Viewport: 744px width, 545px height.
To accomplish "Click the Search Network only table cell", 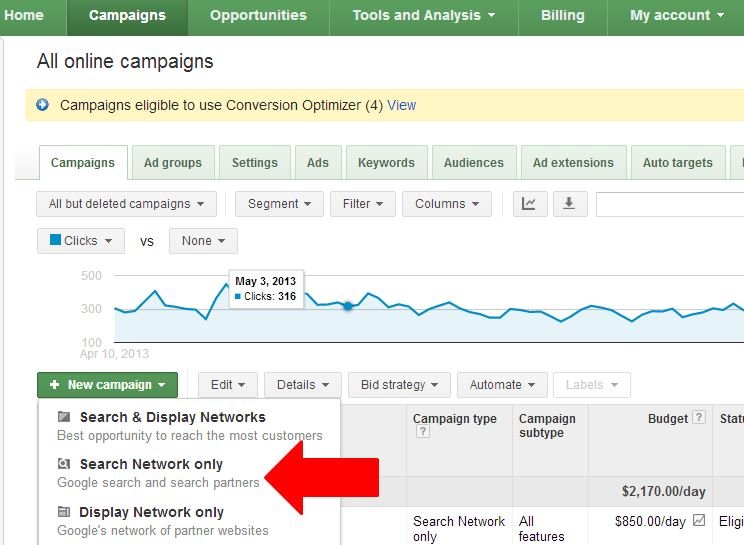I will click(459, 528).
